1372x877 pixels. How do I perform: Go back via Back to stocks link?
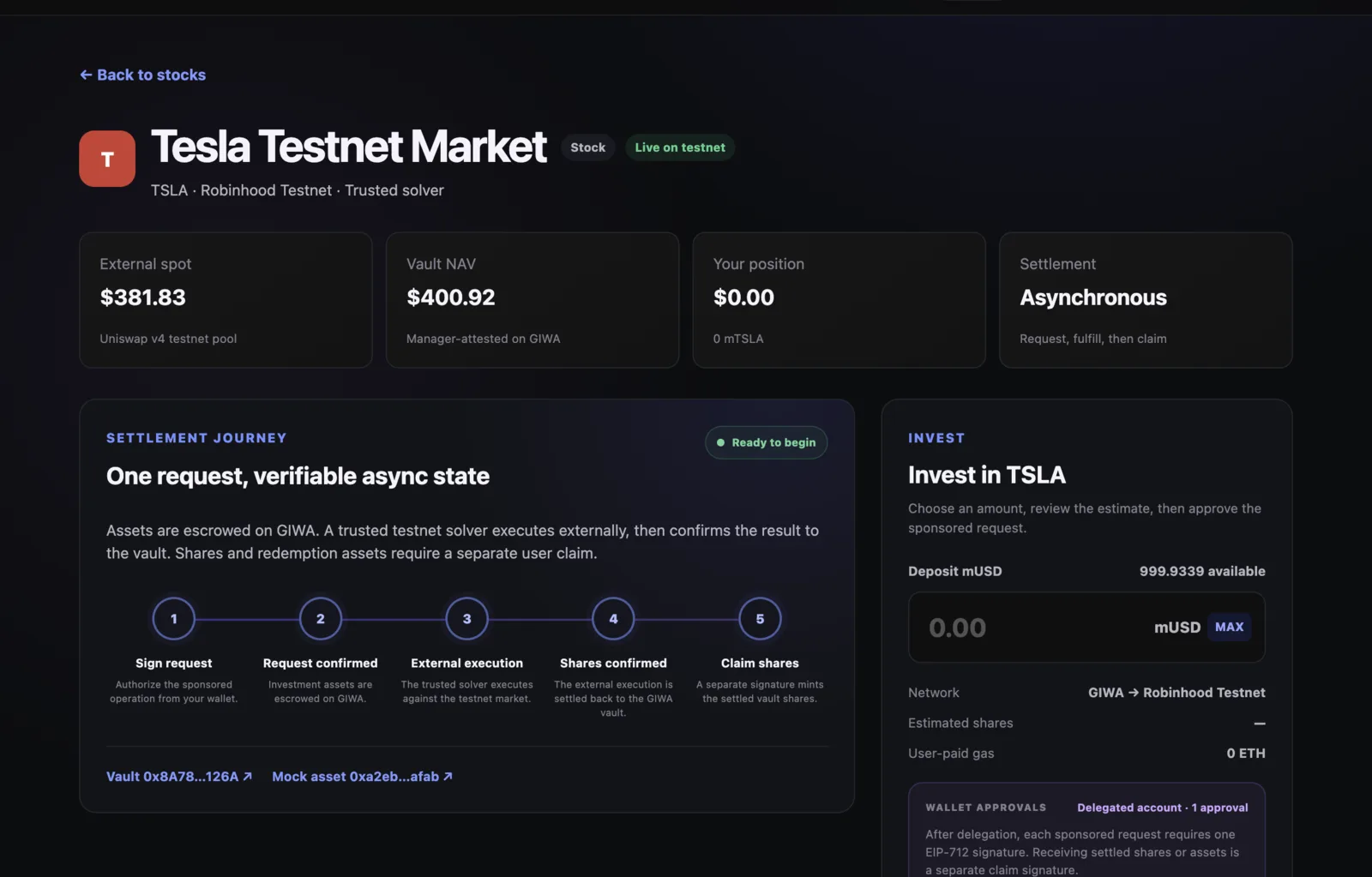point(143,75)
